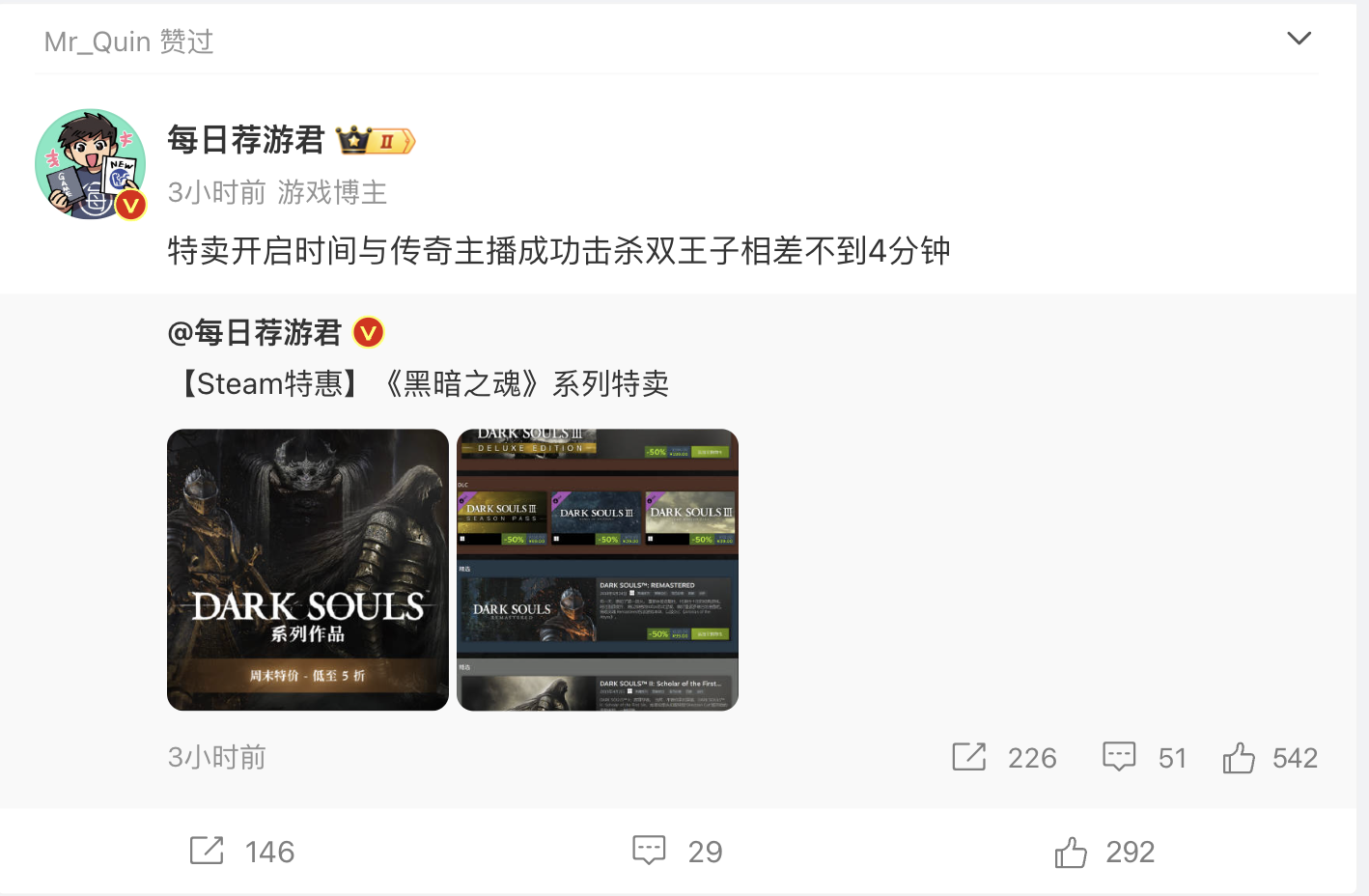Click the verified V badge in quoted post
The width and height of the screenshot is (1369, 896).
(x=369, y=333)
